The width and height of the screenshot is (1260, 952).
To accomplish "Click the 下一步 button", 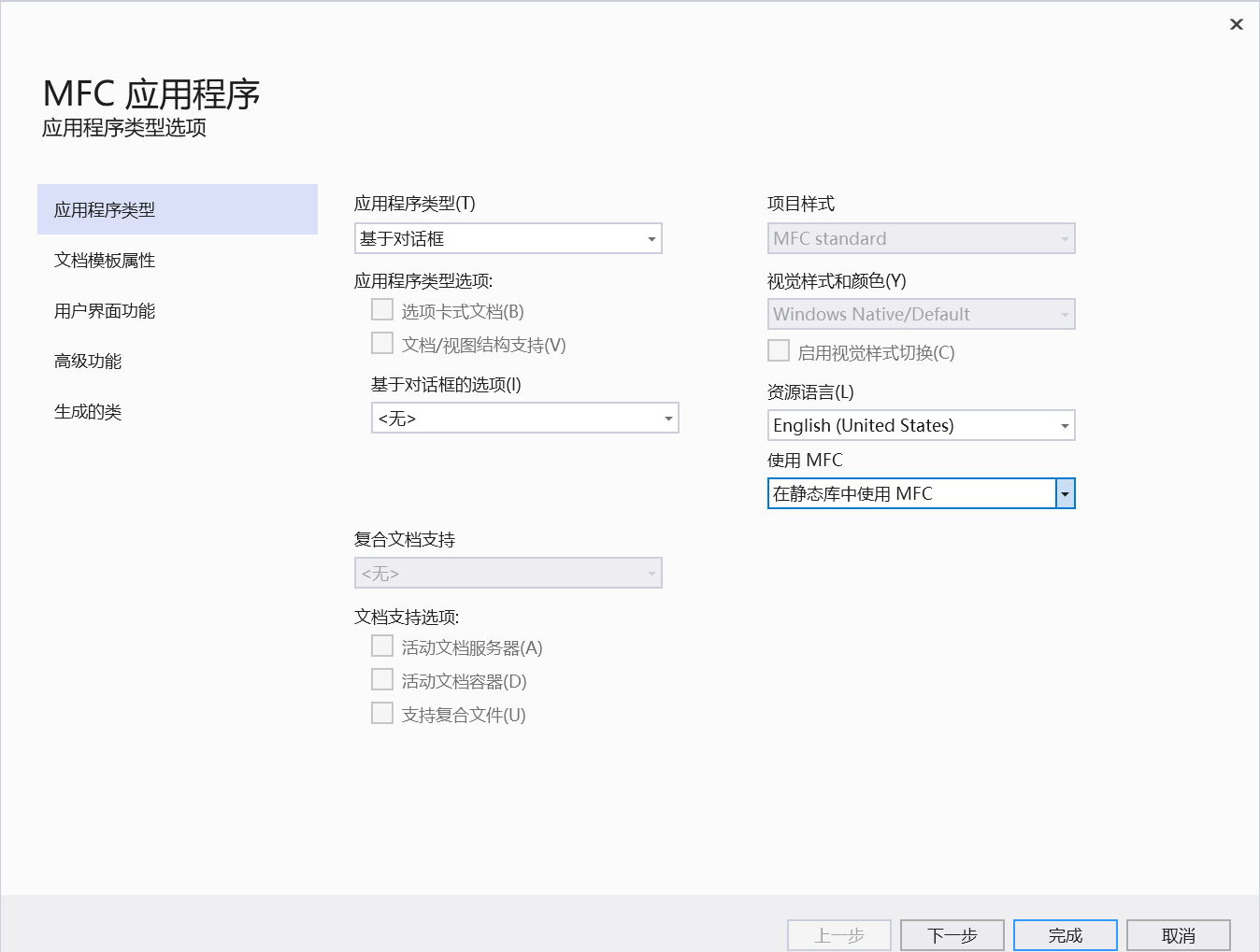I will tap(952, 934).
